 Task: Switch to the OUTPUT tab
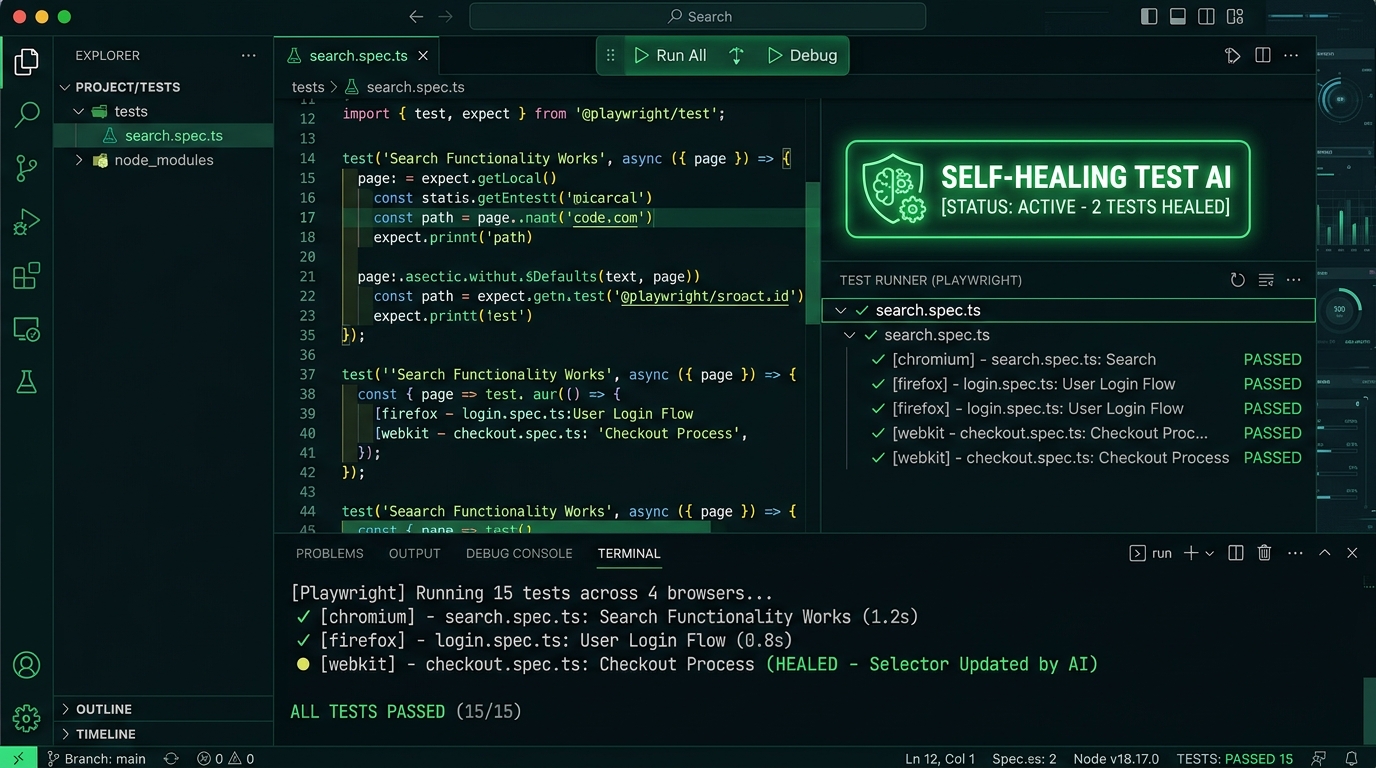(415, 553)
